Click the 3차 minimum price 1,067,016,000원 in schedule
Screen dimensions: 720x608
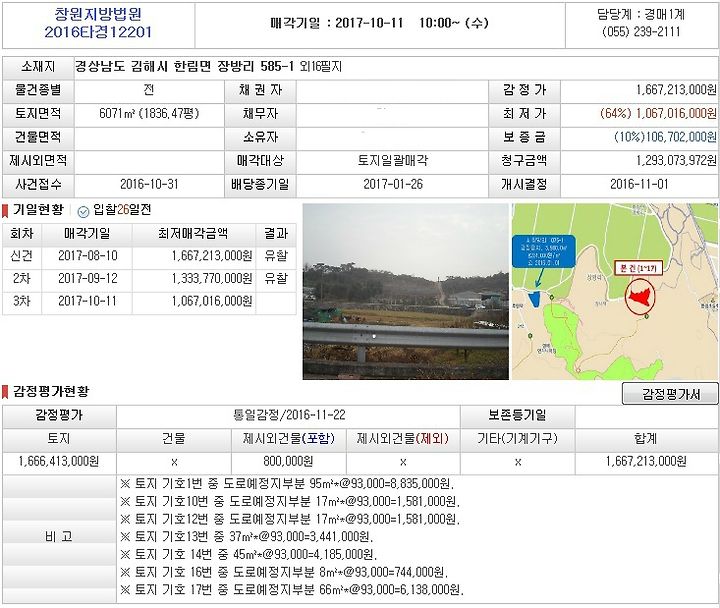[212, 301]
